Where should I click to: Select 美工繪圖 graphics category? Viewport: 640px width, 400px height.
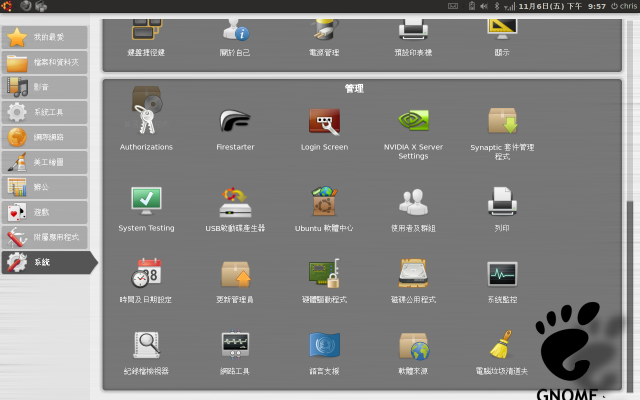(44, 162)
